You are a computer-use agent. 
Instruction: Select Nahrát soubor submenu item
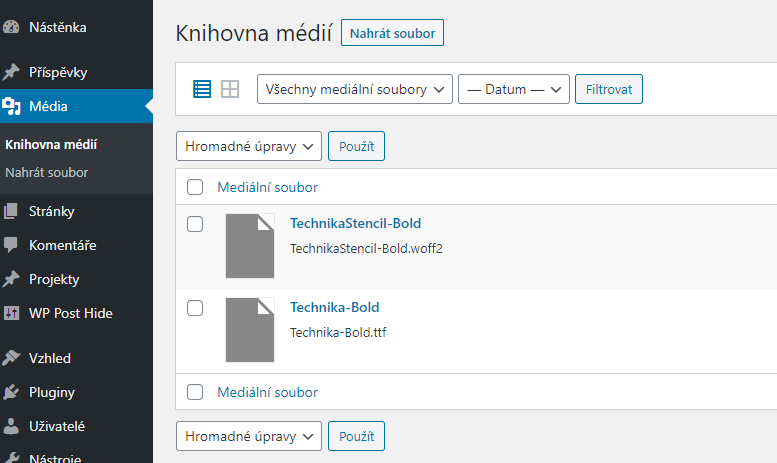[47, 173]
